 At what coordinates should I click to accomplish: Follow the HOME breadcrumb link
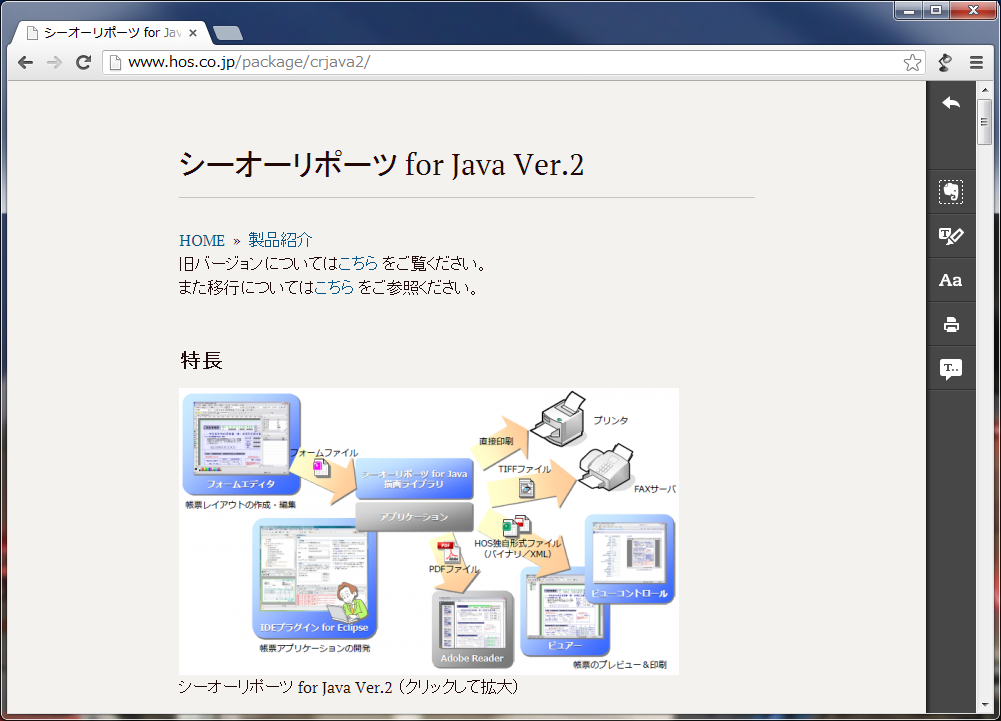[202, 241]
